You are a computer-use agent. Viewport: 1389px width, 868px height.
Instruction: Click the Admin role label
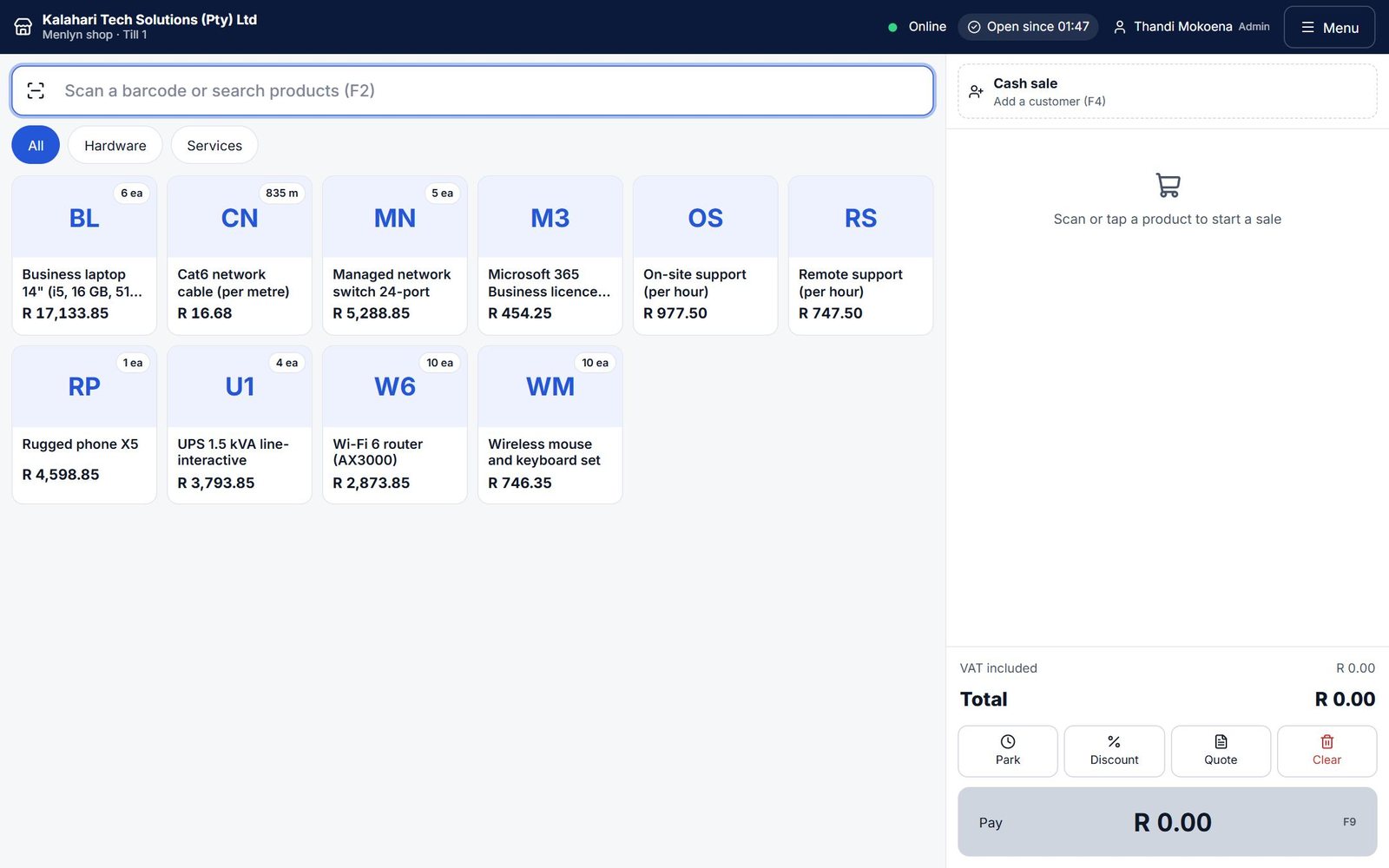1254,27
